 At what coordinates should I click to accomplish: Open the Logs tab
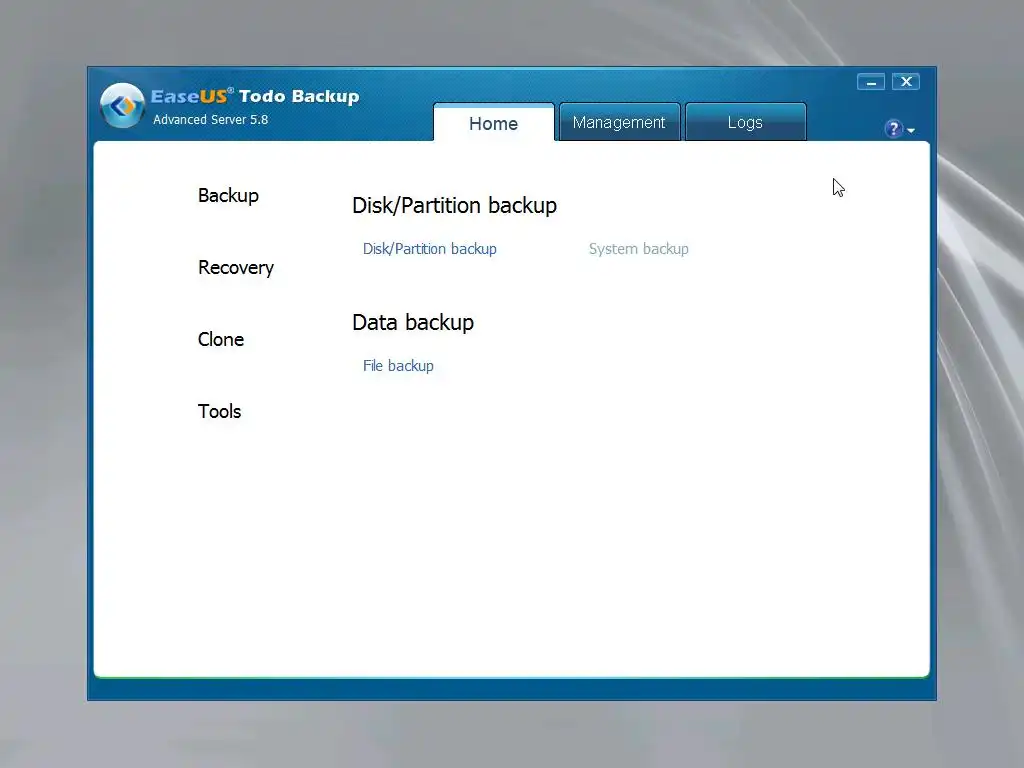(745, 122)
